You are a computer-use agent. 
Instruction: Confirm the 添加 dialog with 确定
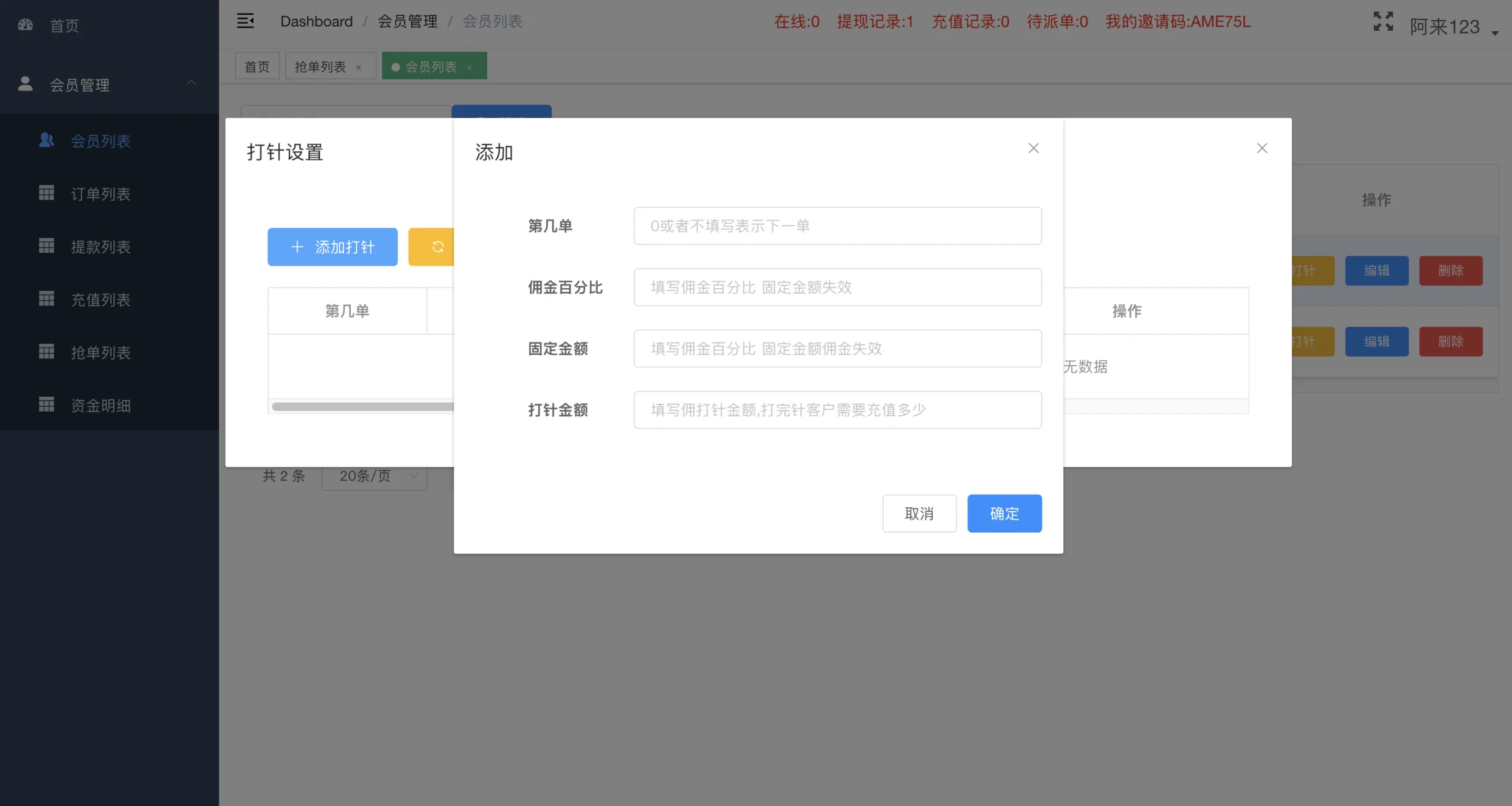coord(1003,514)
